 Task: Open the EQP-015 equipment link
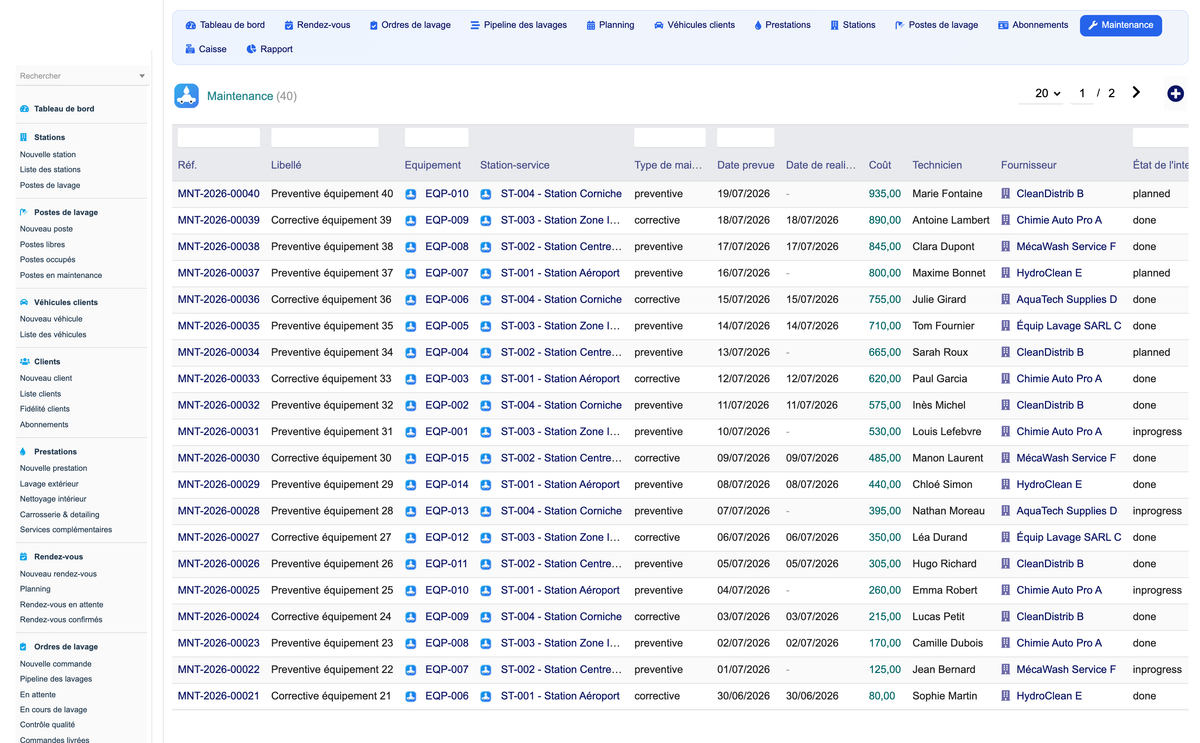click(x=446, y=458)
